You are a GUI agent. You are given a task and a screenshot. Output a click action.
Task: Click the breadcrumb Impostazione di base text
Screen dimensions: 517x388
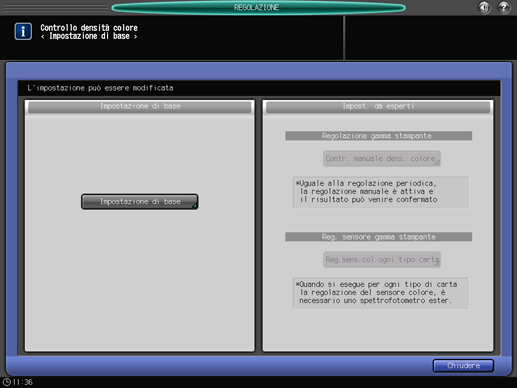[x=89, y=36]
